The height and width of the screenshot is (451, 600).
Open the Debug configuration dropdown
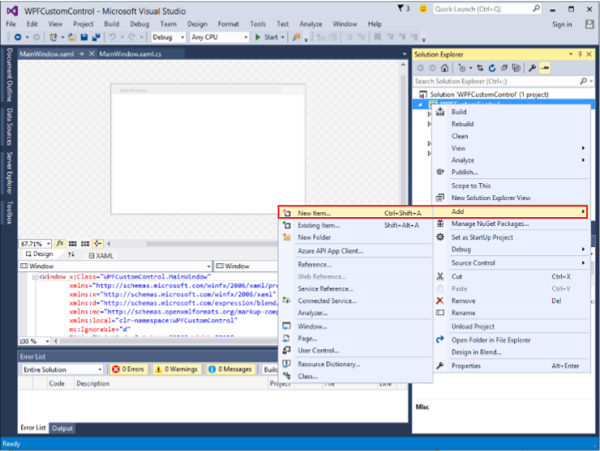pos(167,37)
